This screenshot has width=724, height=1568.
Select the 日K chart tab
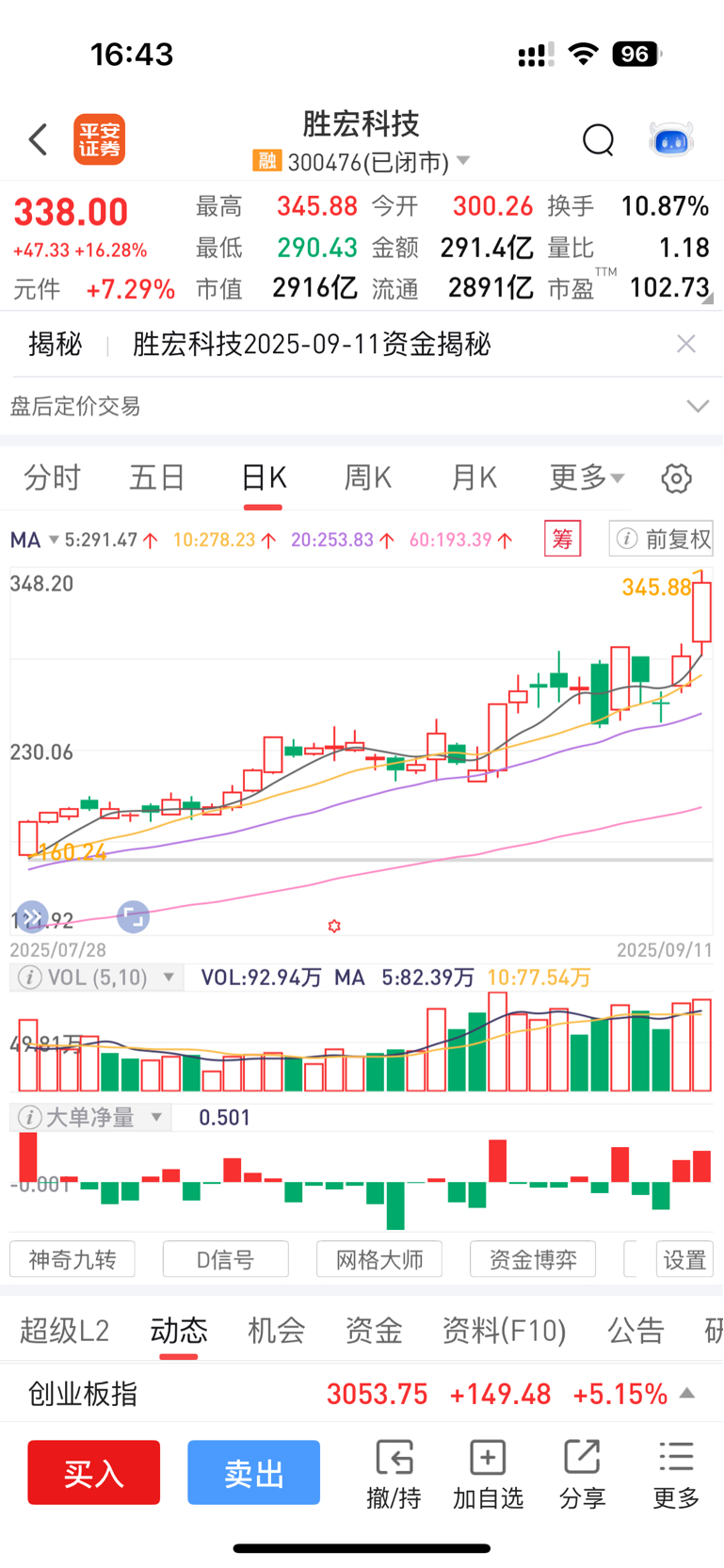(x=264, y=478)
